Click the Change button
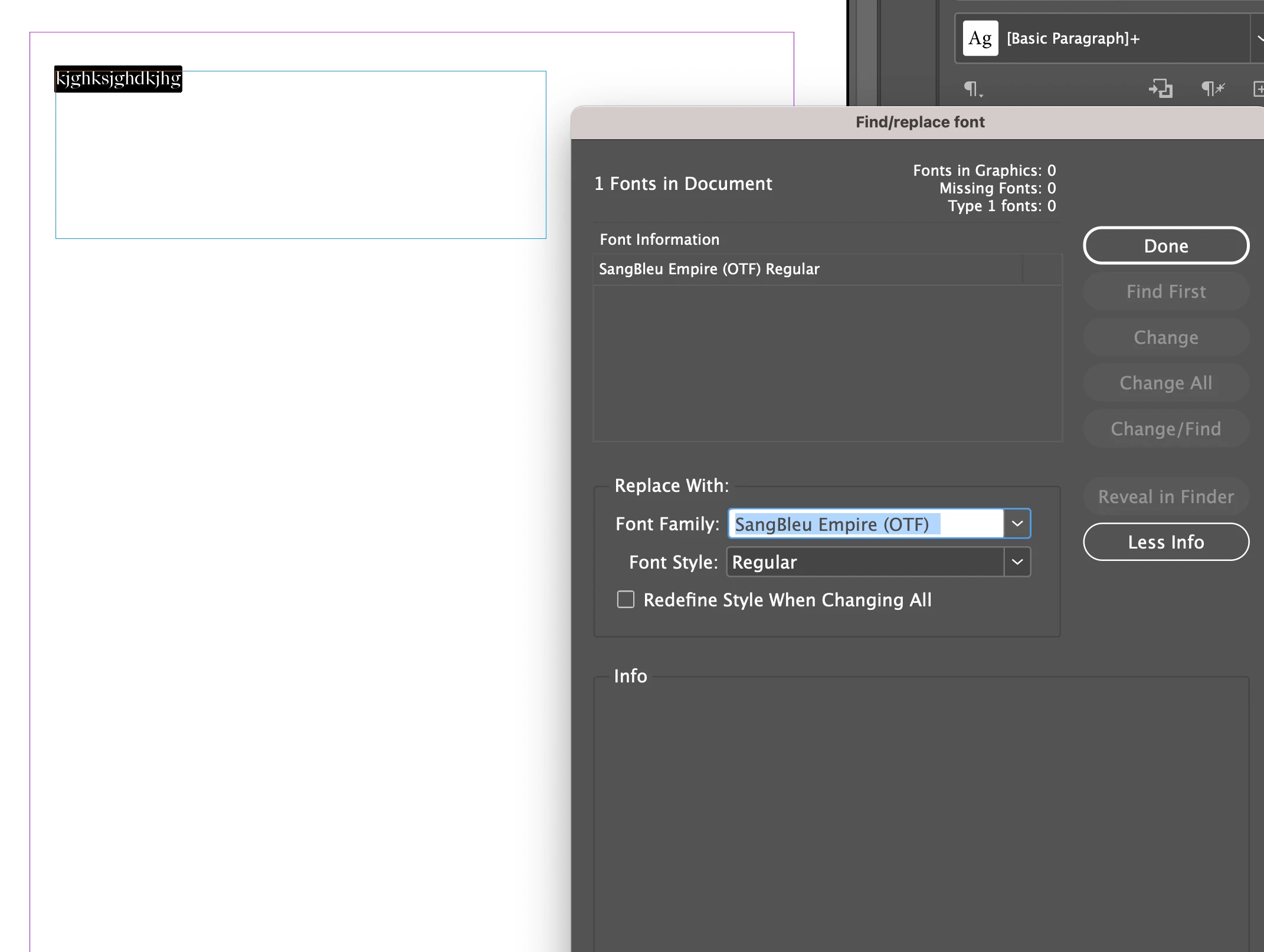 (1165, 337)
